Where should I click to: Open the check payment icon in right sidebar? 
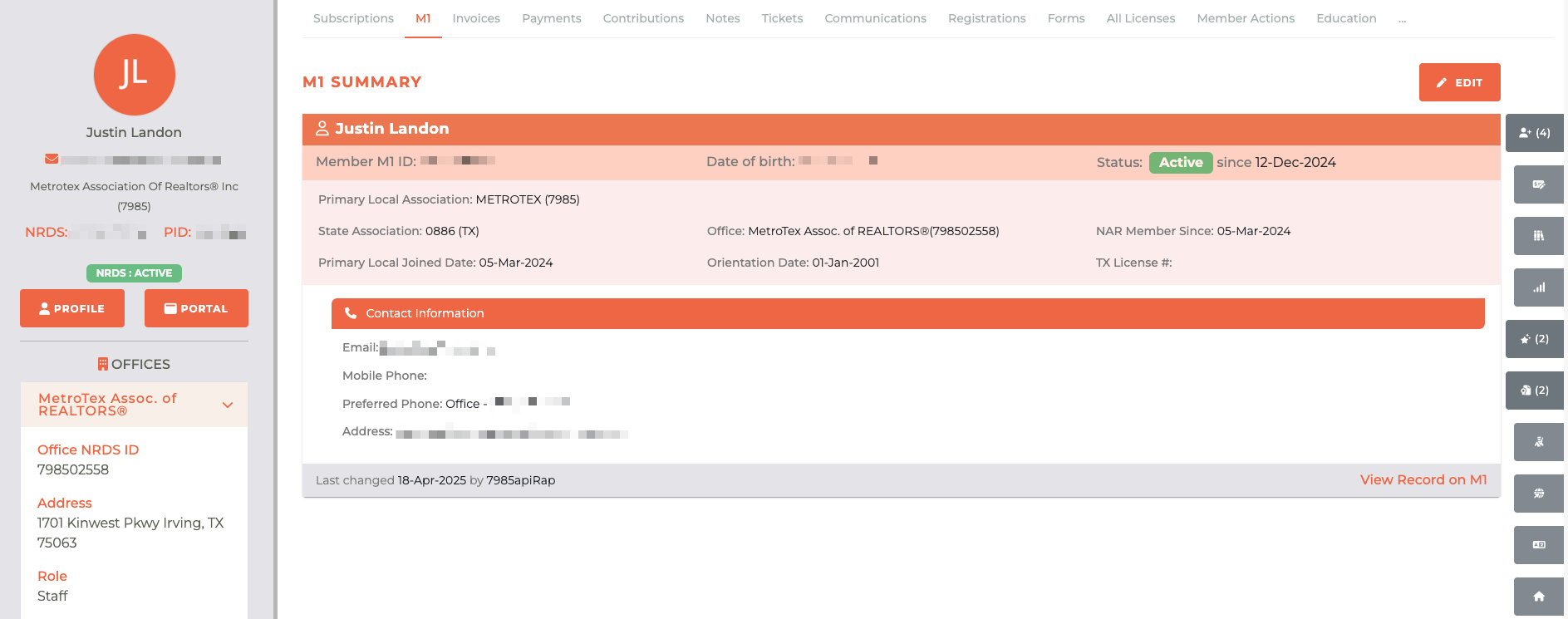(x=1538, y=184)
